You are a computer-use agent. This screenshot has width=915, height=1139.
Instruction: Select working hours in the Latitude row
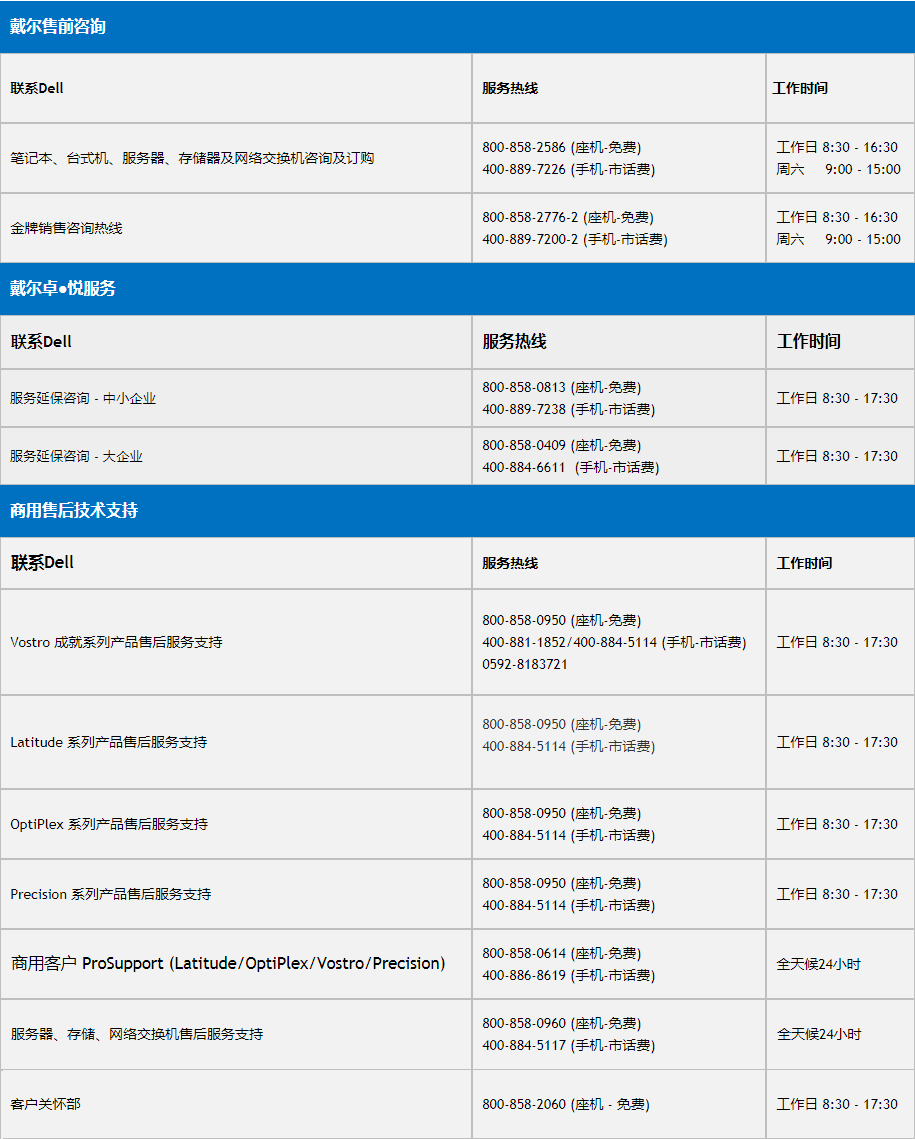pos(837,742)
